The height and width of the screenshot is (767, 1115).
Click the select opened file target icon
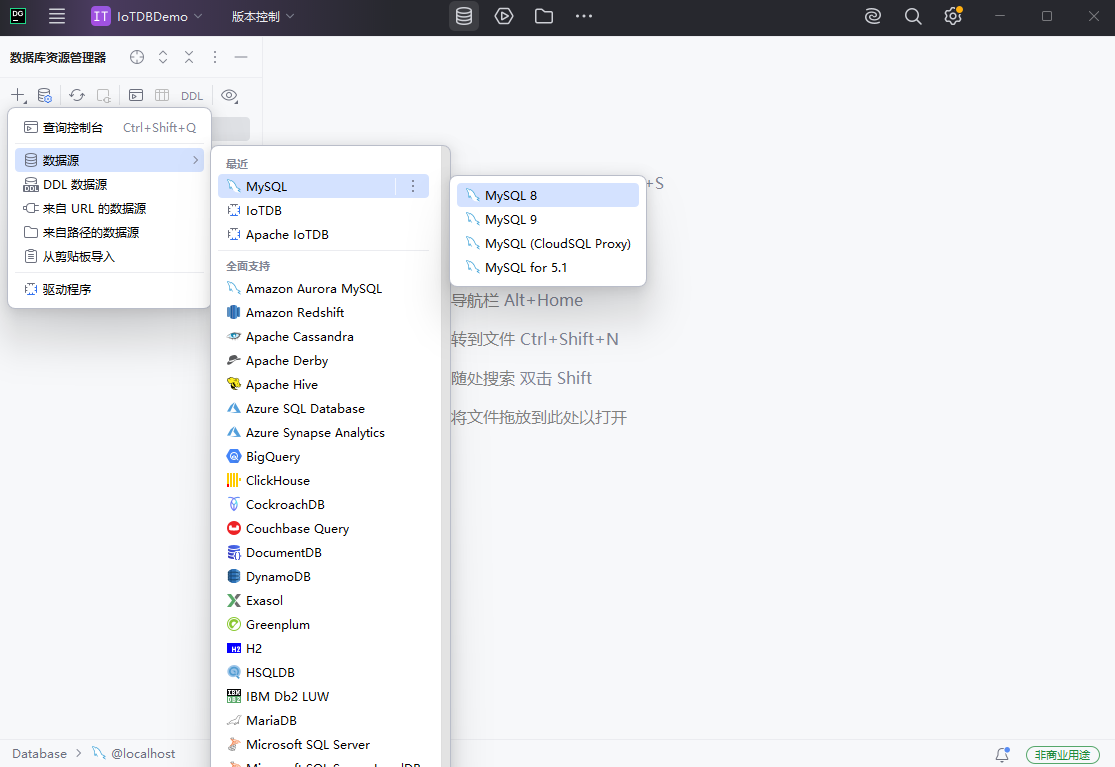click(x=137, y=57)
